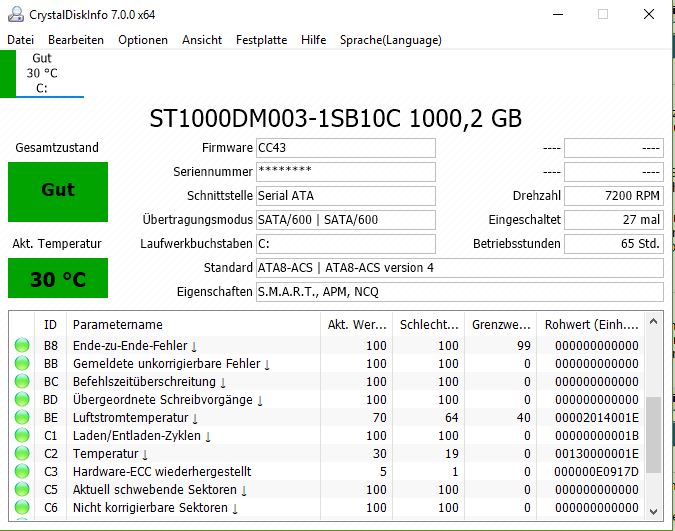The width and height of the screenshot is (675, 531).
Task: Open the Sprache(Language) menu
Action: (x=391, y=40)
